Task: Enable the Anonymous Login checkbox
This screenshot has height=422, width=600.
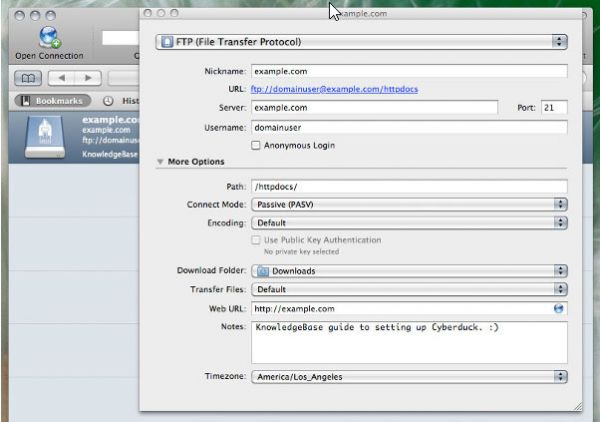Action: tap(256, 145)
